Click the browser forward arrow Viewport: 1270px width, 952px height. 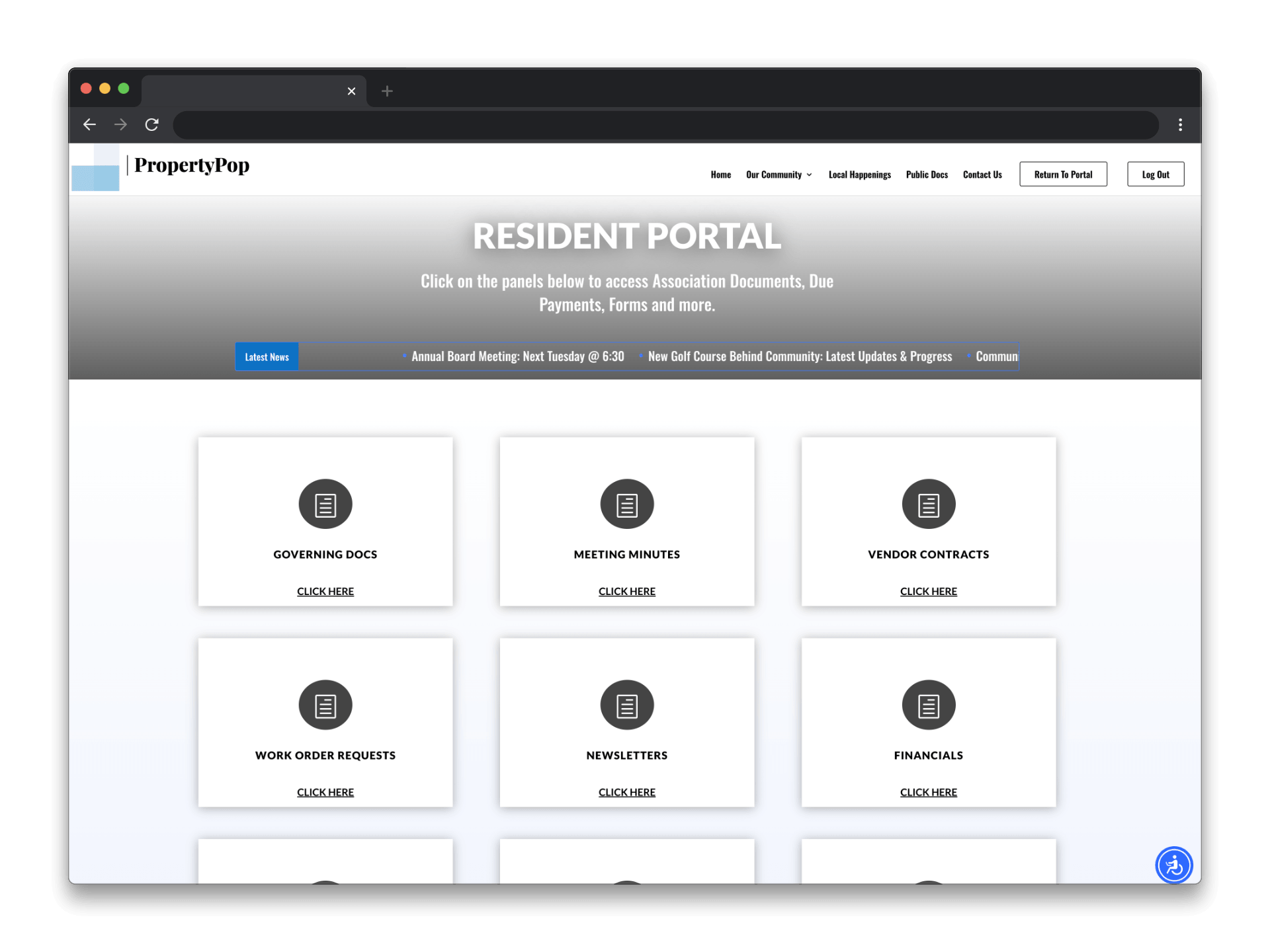(120, 124)
